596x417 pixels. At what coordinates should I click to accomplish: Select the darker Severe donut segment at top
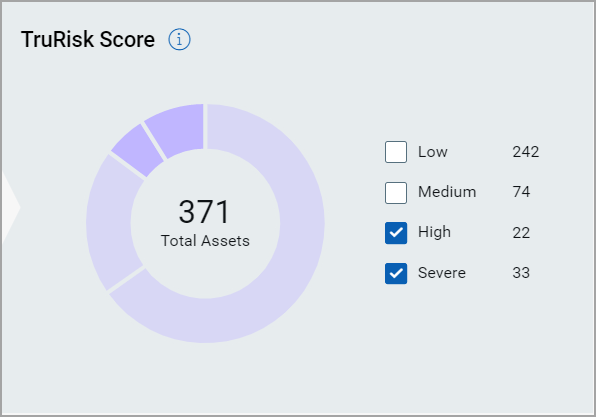pyautogui.click(x=179, y=127)
